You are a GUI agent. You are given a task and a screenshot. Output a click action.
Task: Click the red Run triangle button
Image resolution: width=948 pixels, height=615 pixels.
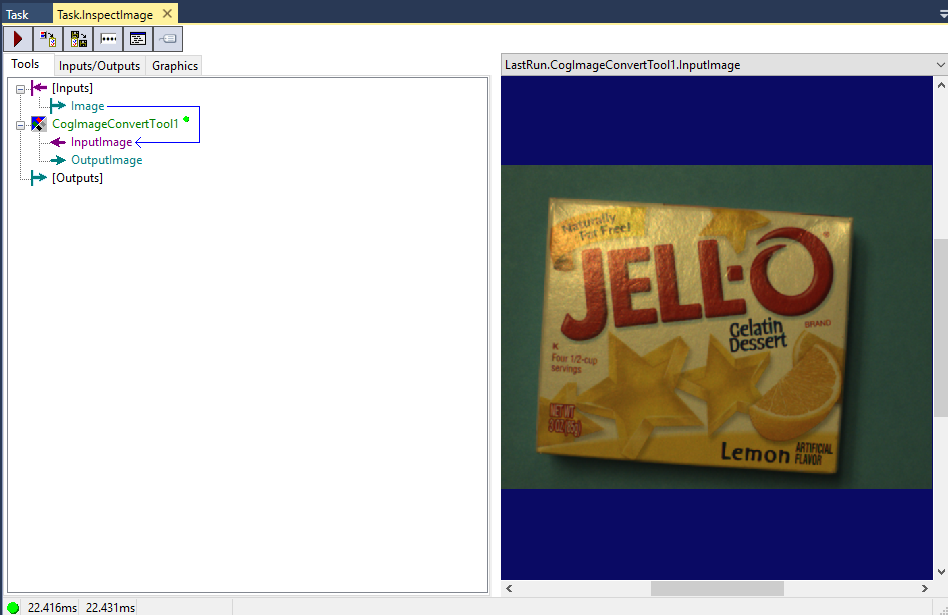pyautogui.click(x=18, y=39)
